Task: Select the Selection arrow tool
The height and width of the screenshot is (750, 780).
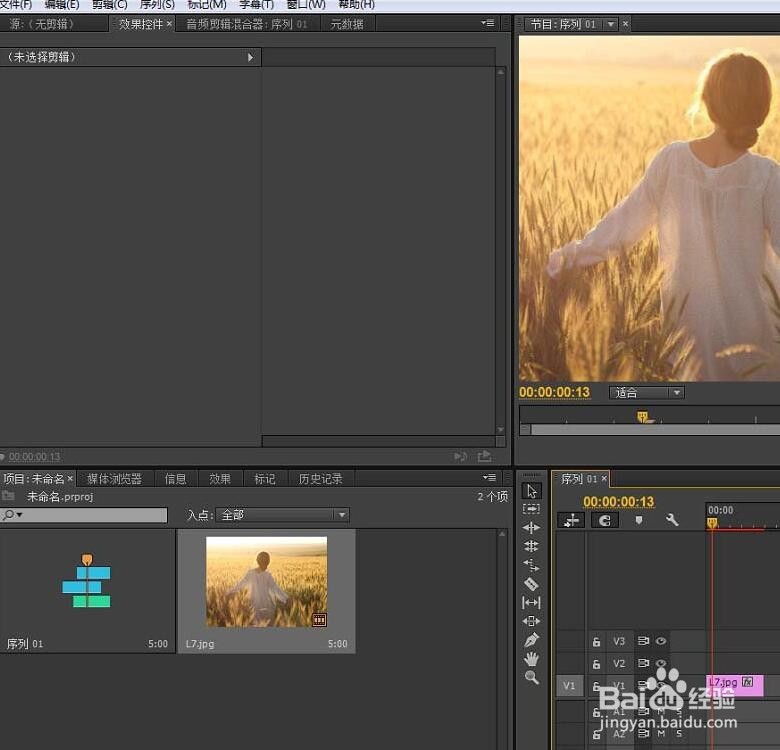Action: click(x=531, y=491)
